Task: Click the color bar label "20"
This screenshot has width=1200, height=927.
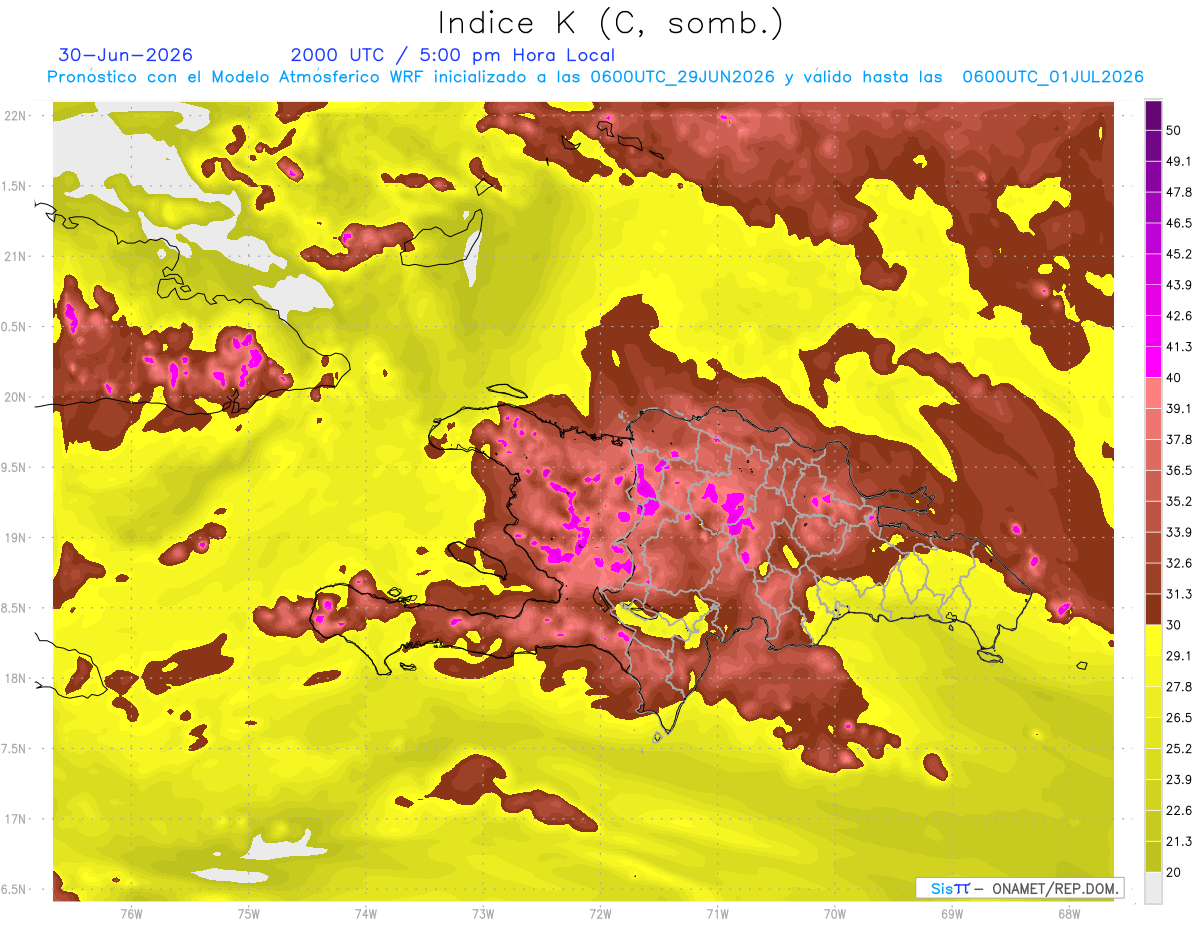Action: [x=1174, y=872]
